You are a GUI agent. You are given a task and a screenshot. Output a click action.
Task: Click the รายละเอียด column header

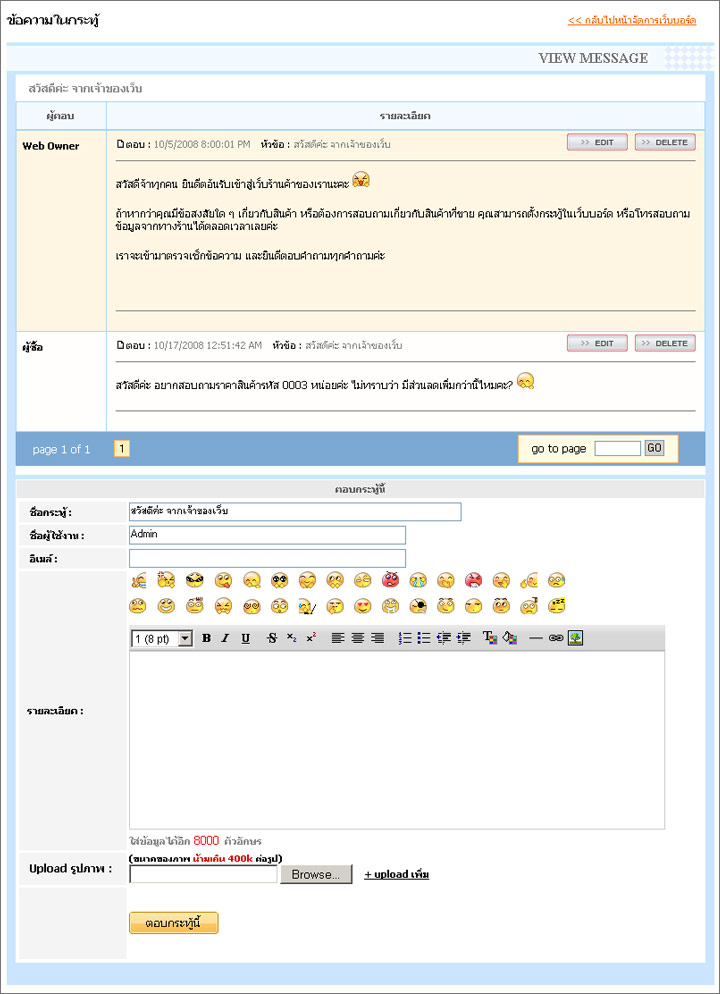(406, 116)
